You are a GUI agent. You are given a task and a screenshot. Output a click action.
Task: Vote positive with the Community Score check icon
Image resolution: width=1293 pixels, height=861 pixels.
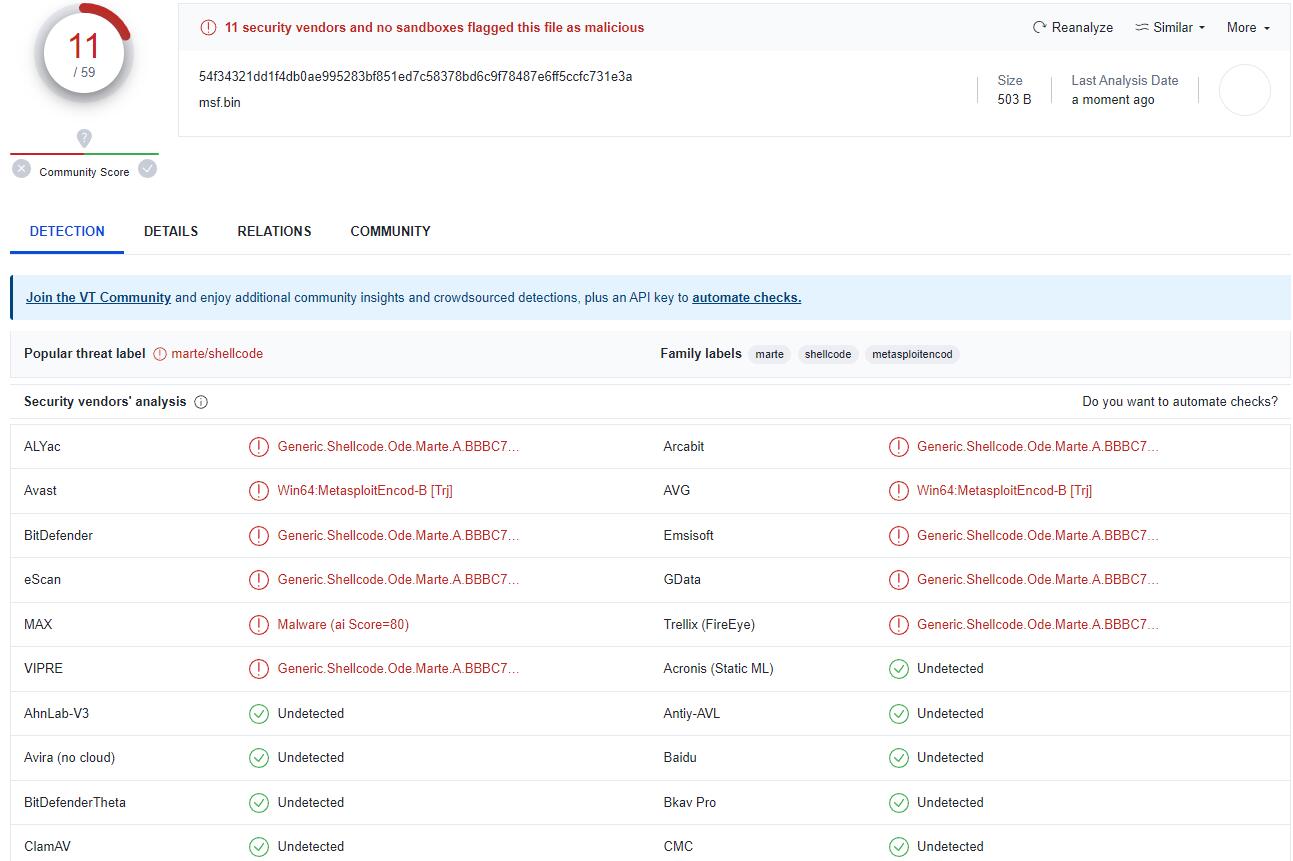(x=148, y=169)
